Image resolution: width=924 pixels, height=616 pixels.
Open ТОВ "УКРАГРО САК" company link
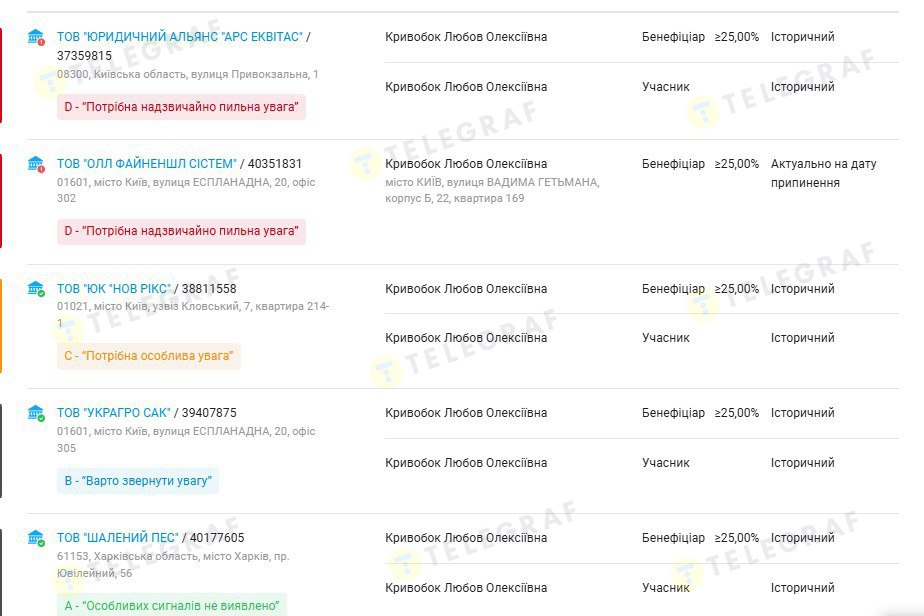(114, 413)
